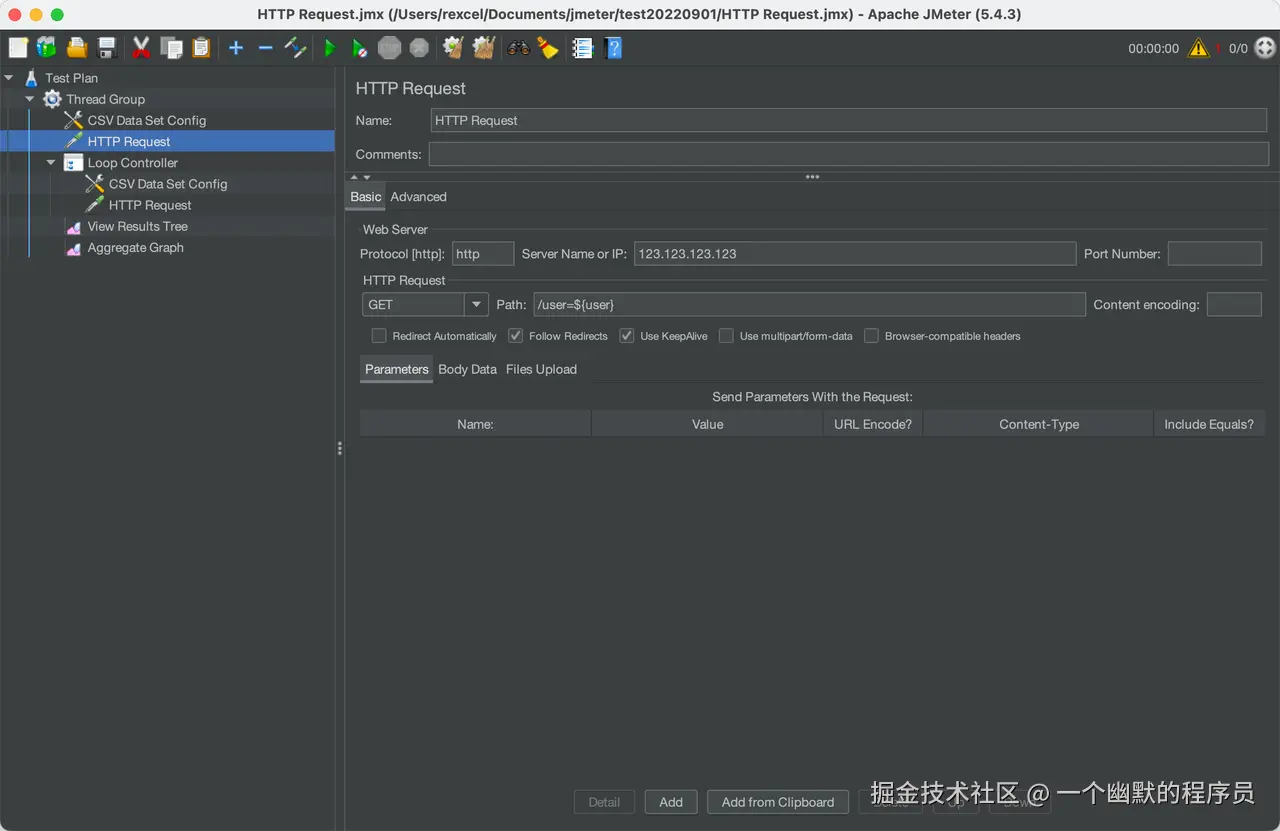Click the Protocol field containing http
Screen dimensions: 1280x831
(x=483, y=254)
